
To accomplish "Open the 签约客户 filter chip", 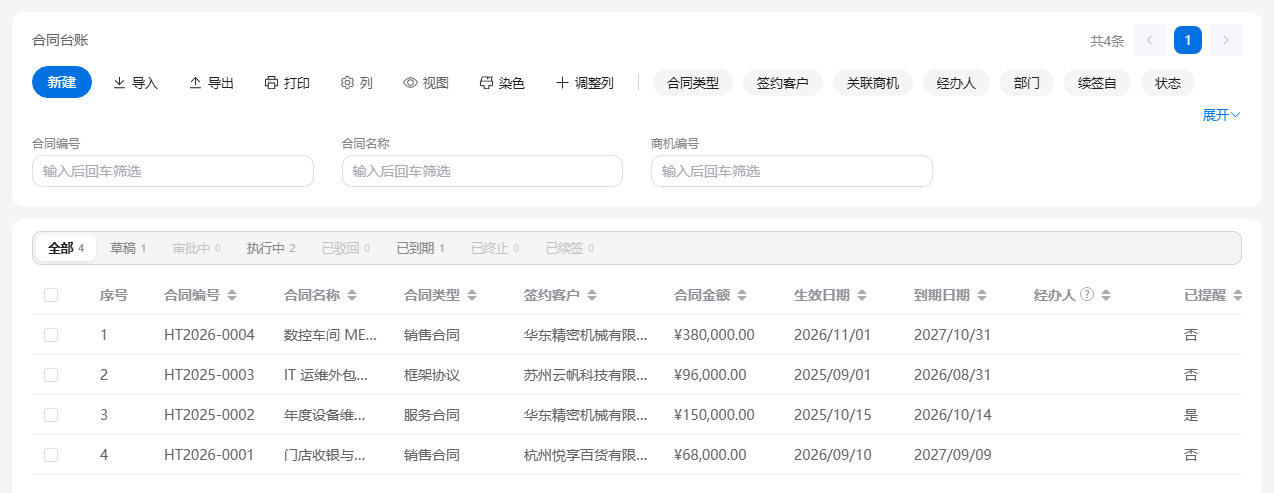I will pyautogui.click(x=783, y=83).
